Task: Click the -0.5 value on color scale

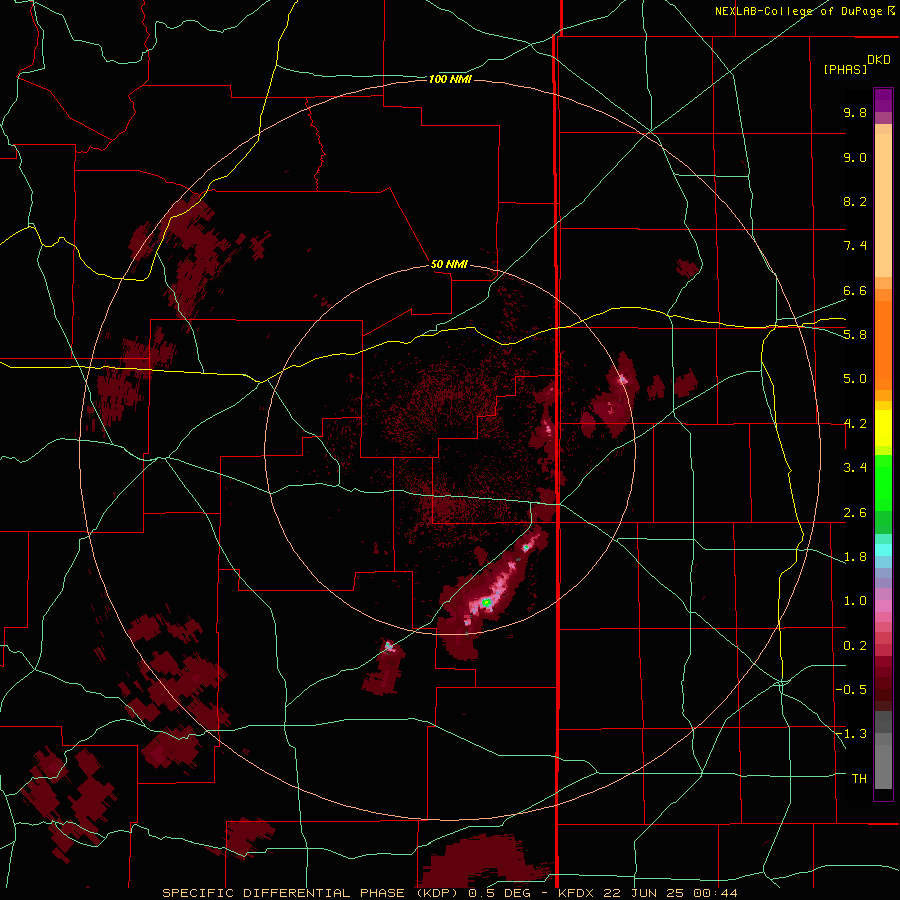Action: (851, 690)
